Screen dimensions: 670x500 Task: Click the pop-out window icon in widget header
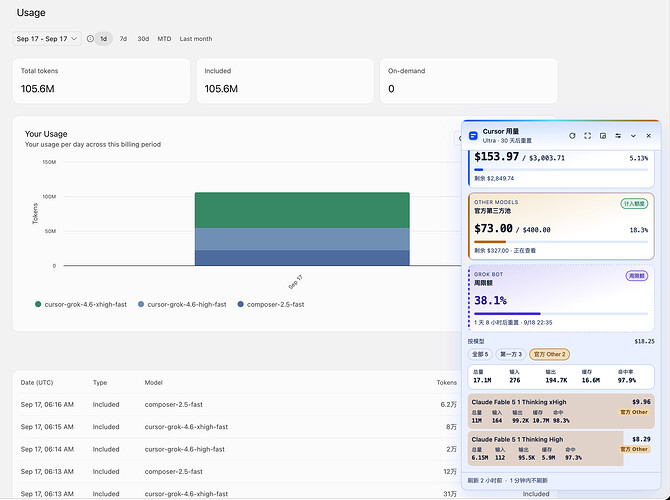603,135
